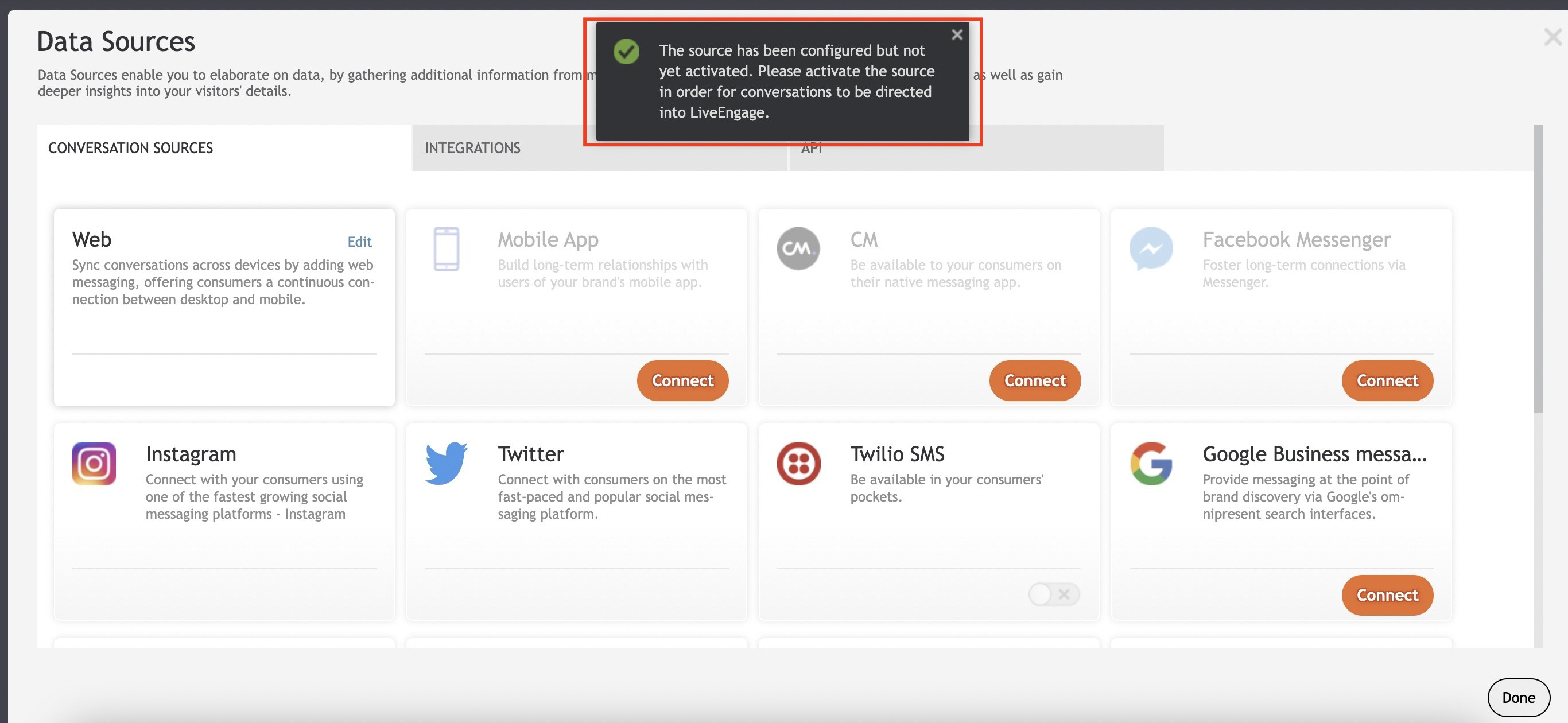Click the notification message text
Image resolution: width=1568 pixels, height=723 pixels.
[797, 81]
